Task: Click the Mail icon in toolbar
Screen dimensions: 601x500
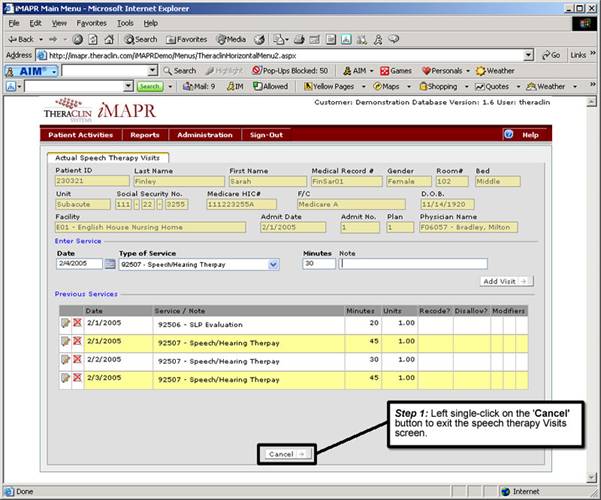Action: [x=281, y=39]
